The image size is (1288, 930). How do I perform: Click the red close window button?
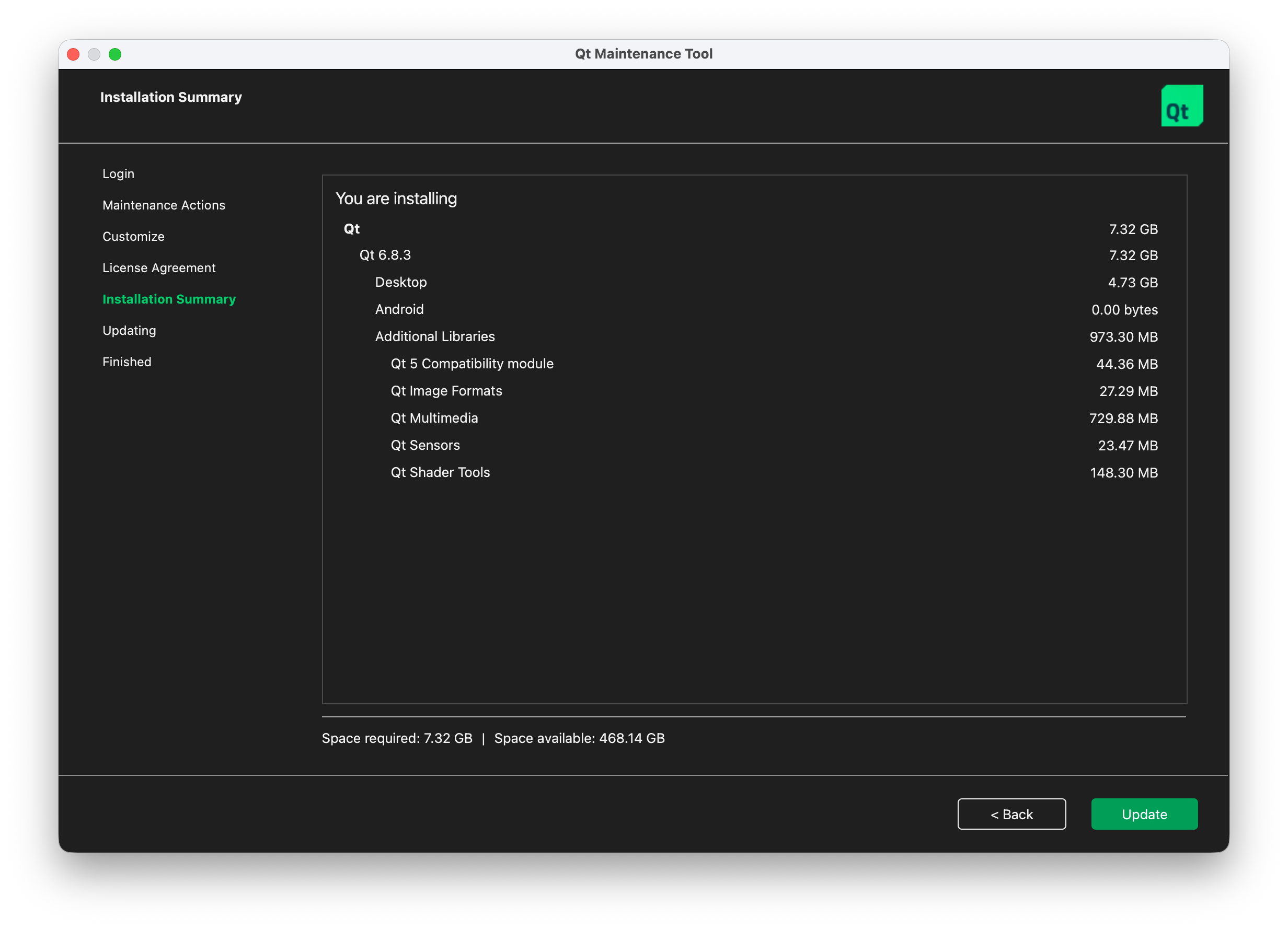click(x=73, y=54)
